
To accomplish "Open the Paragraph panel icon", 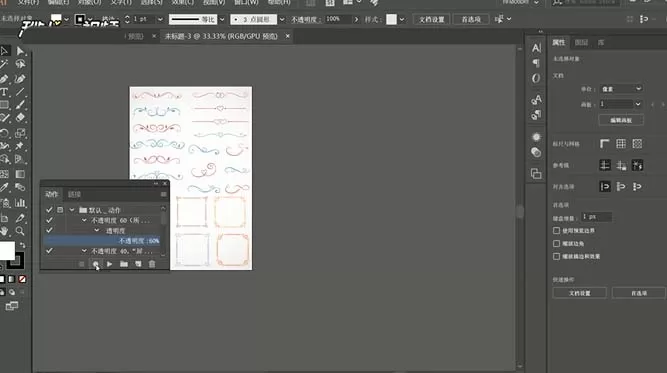I will 536,63.
